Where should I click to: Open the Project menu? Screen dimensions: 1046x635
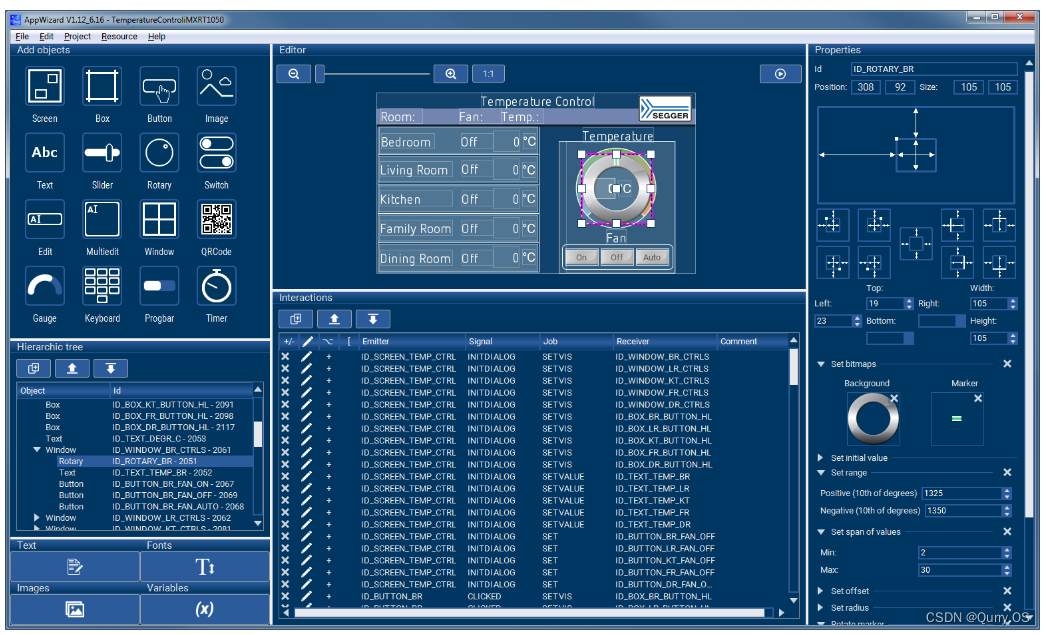click(x=77, y=36)
